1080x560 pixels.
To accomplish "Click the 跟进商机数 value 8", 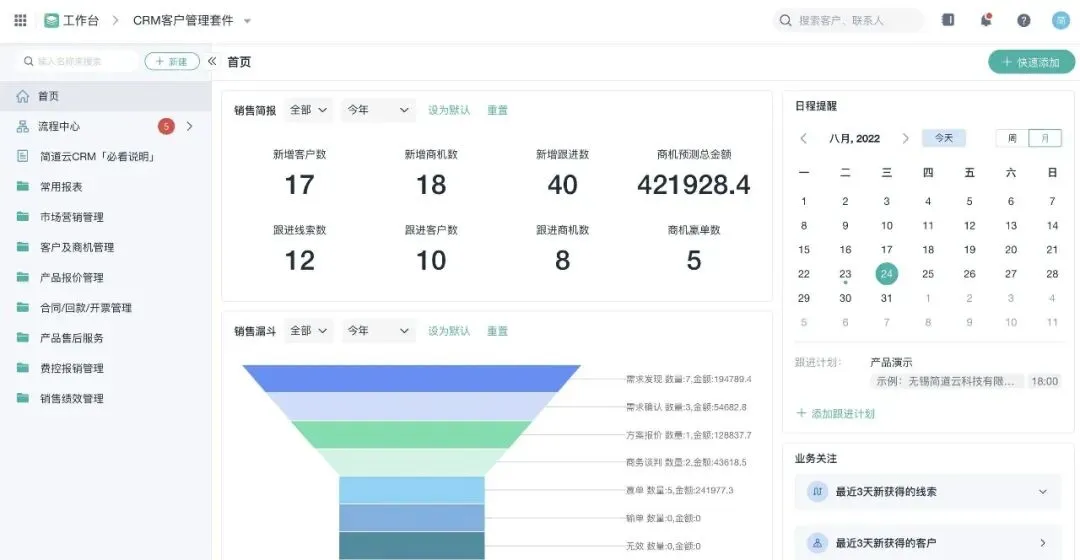I will (563, 260).
